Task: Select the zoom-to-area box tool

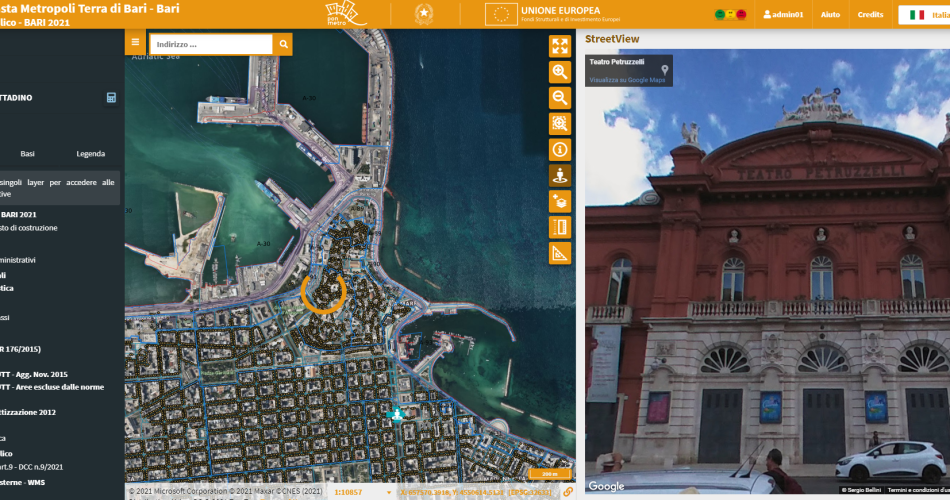Action: (x=560, y=124)
